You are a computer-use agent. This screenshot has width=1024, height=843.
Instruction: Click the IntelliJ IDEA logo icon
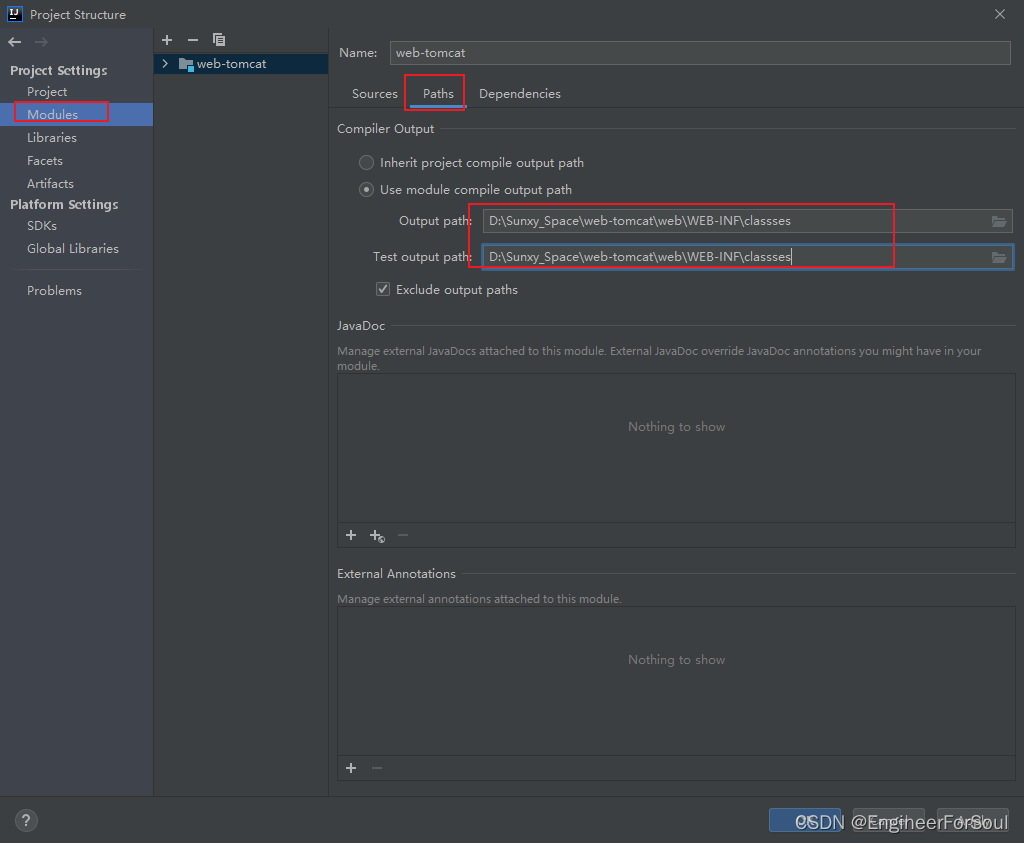pyautogui.click(x=14, y=14)
